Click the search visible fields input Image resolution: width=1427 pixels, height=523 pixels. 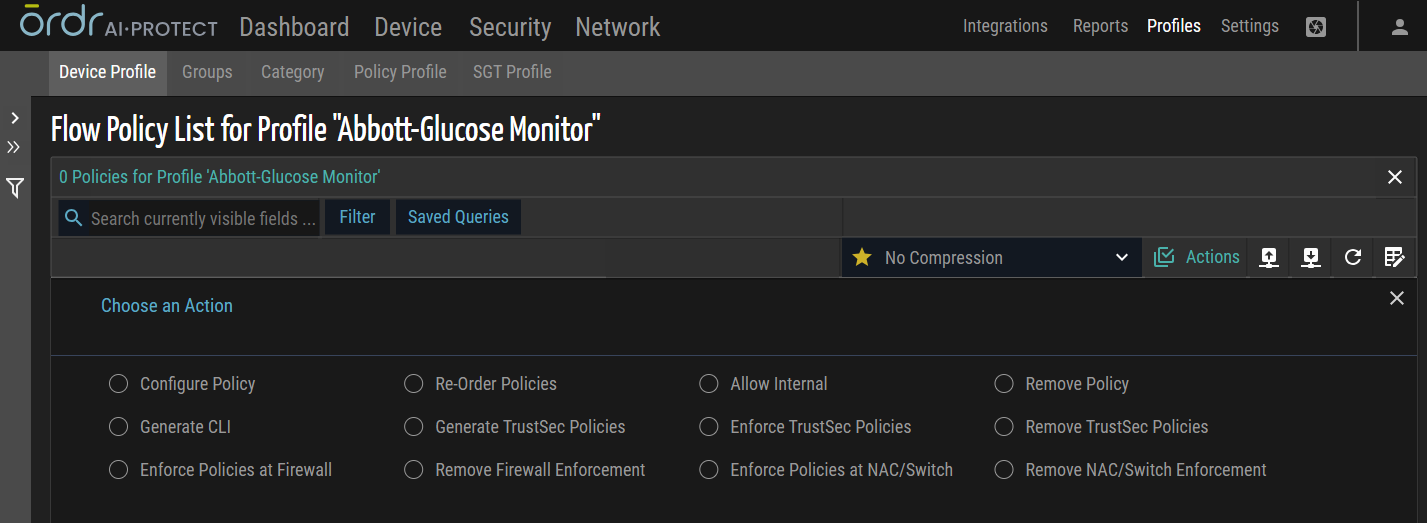204,218
